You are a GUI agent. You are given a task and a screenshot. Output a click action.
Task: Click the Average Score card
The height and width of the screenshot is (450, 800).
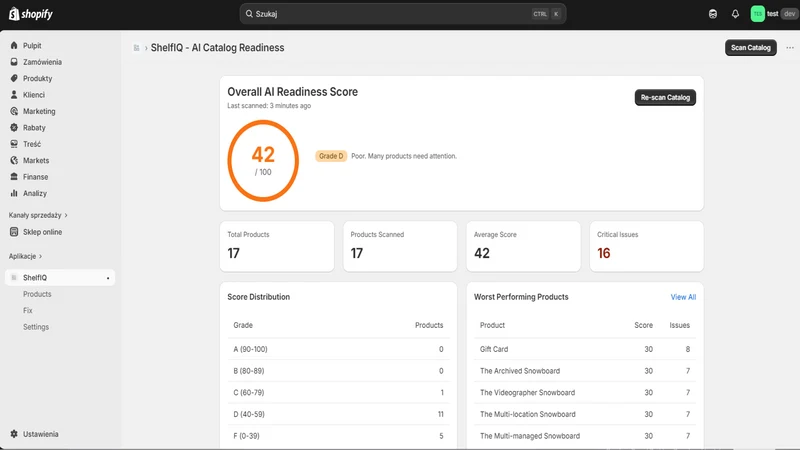523,246
